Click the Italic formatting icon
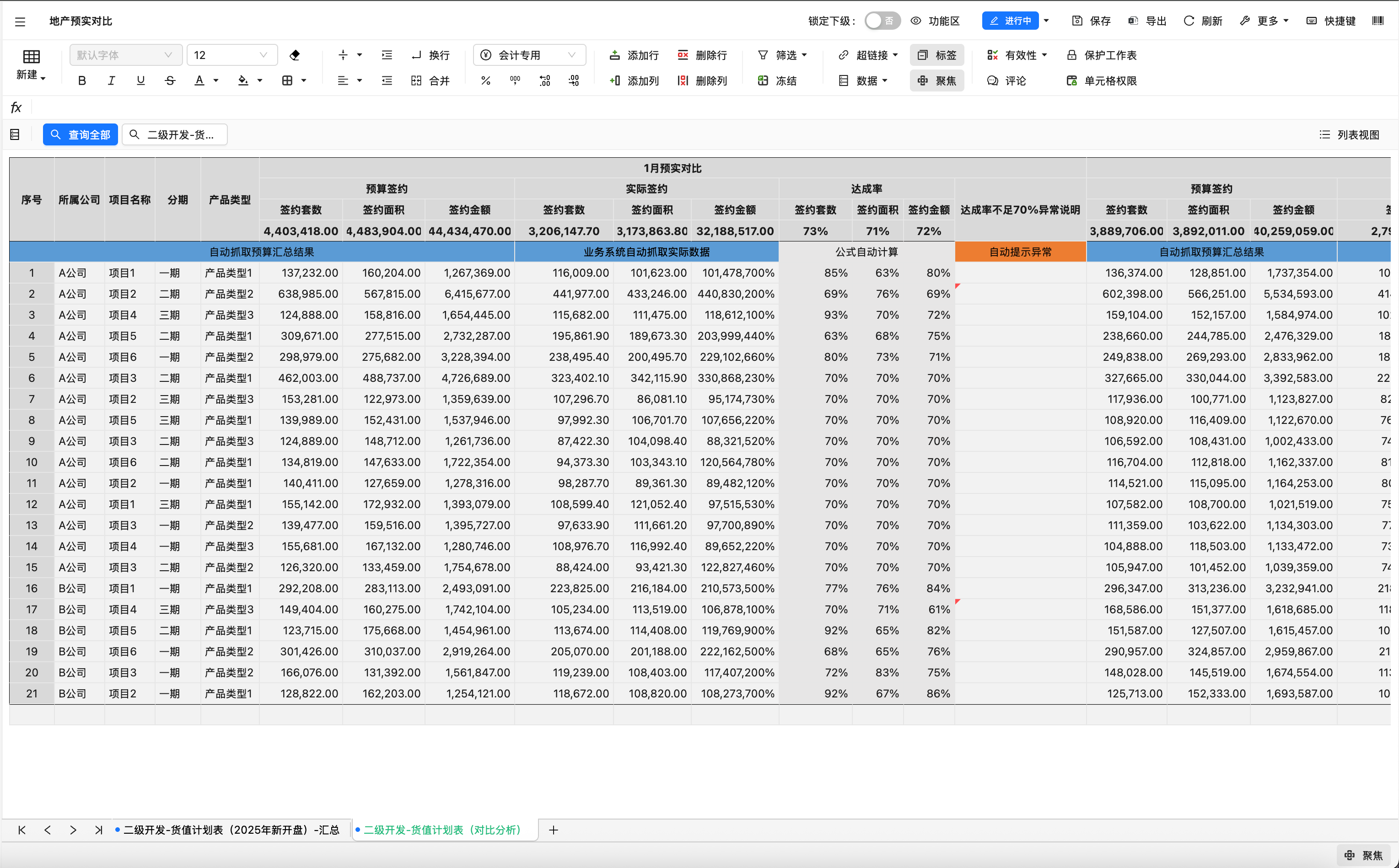The height and width of the screenshot is (868, 1399). coord(112,81)
